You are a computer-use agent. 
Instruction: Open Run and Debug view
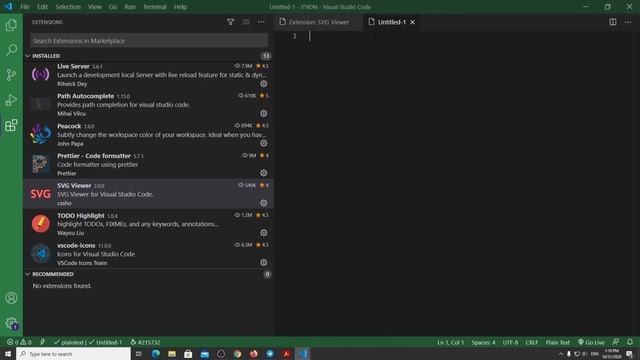(x=11, y=100)
